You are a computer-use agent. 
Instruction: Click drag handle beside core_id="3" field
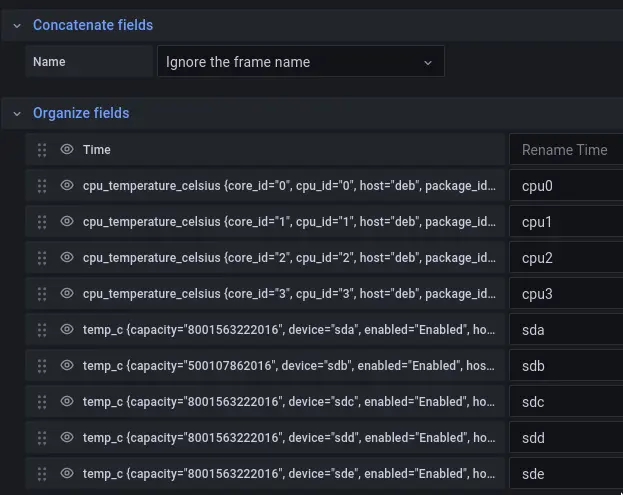click(x=42, y=294)
